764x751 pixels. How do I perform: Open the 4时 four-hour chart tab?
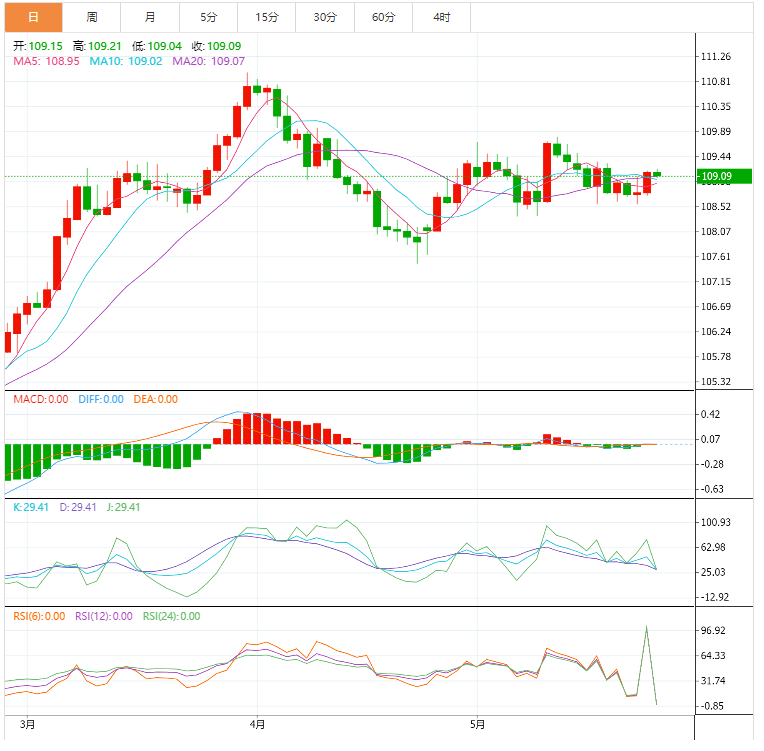[x=441, y=17]
